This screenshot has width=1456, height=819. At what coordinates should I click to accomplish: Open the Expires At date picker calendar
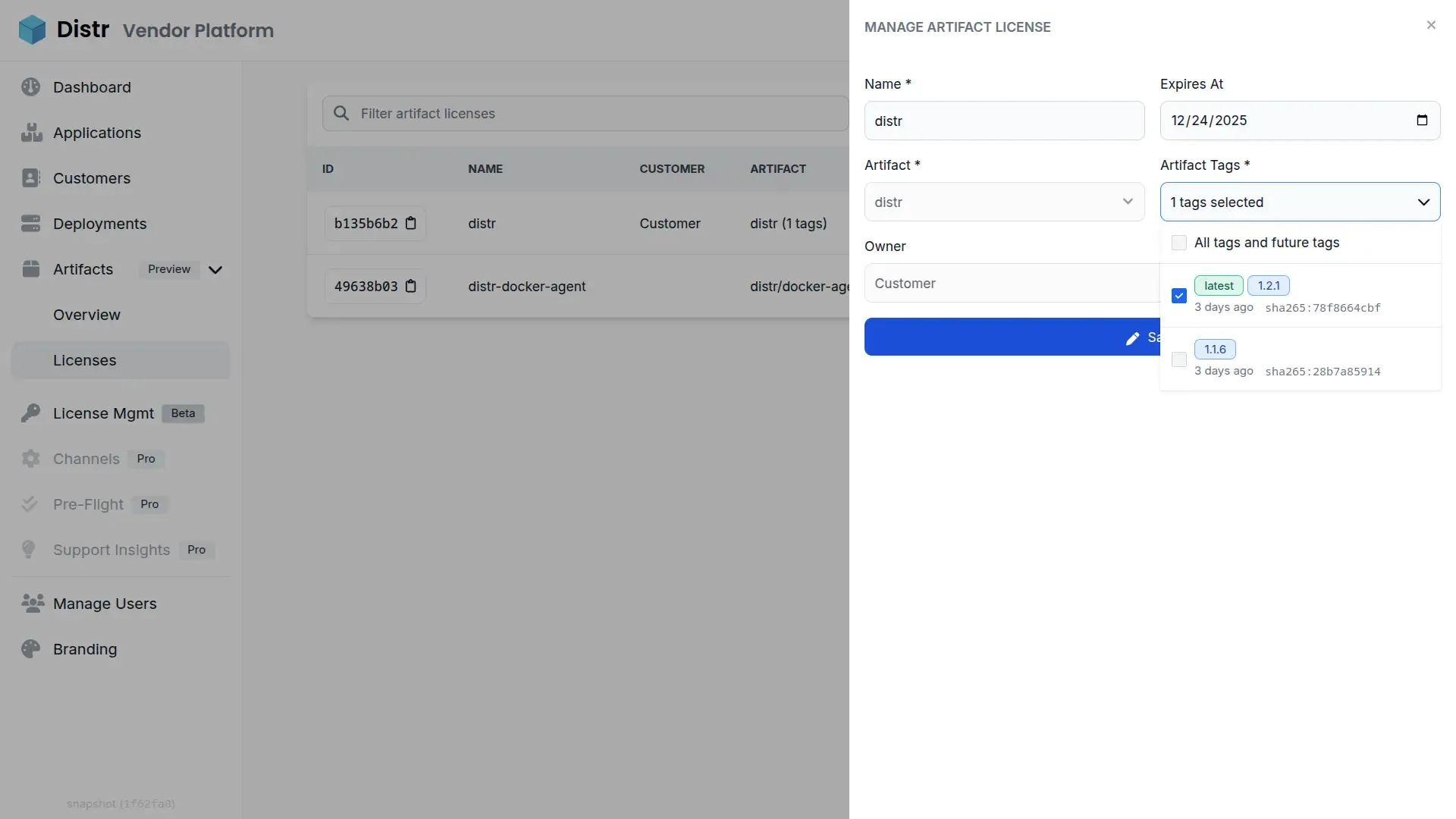[x=1423, y=121]
